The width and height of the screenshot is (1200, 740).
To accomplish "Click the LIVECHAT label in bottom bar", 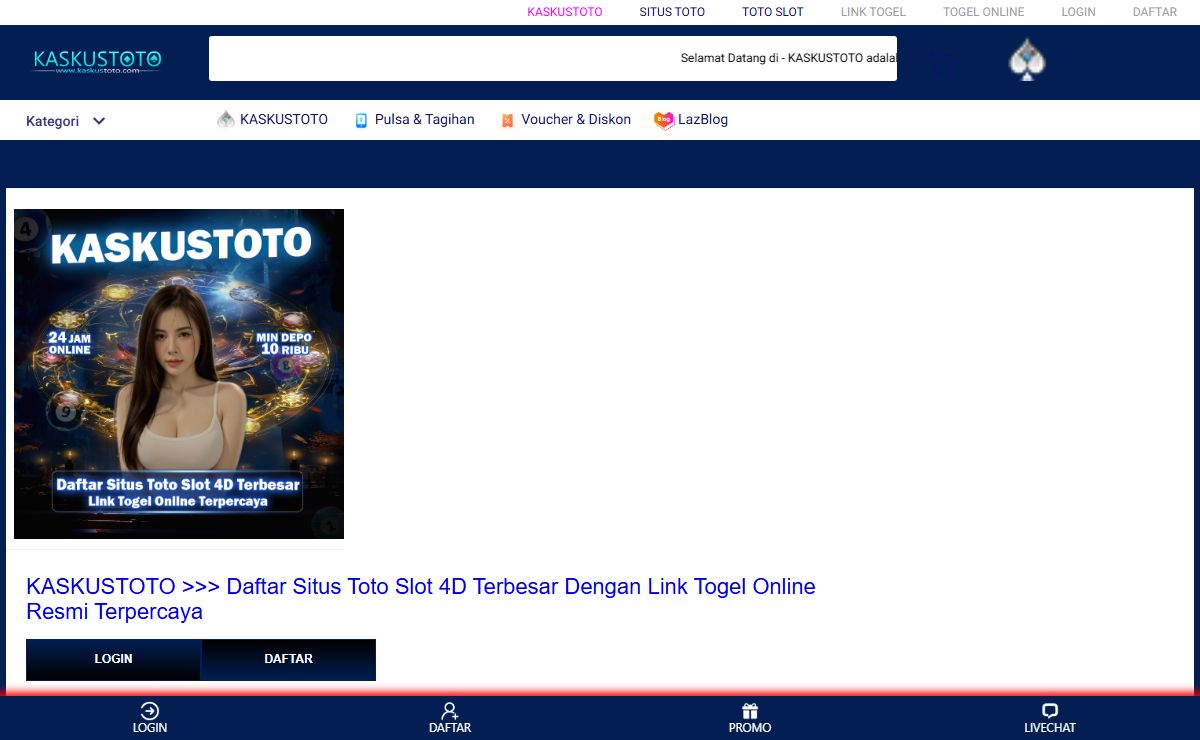I will tap(1050, 728).
